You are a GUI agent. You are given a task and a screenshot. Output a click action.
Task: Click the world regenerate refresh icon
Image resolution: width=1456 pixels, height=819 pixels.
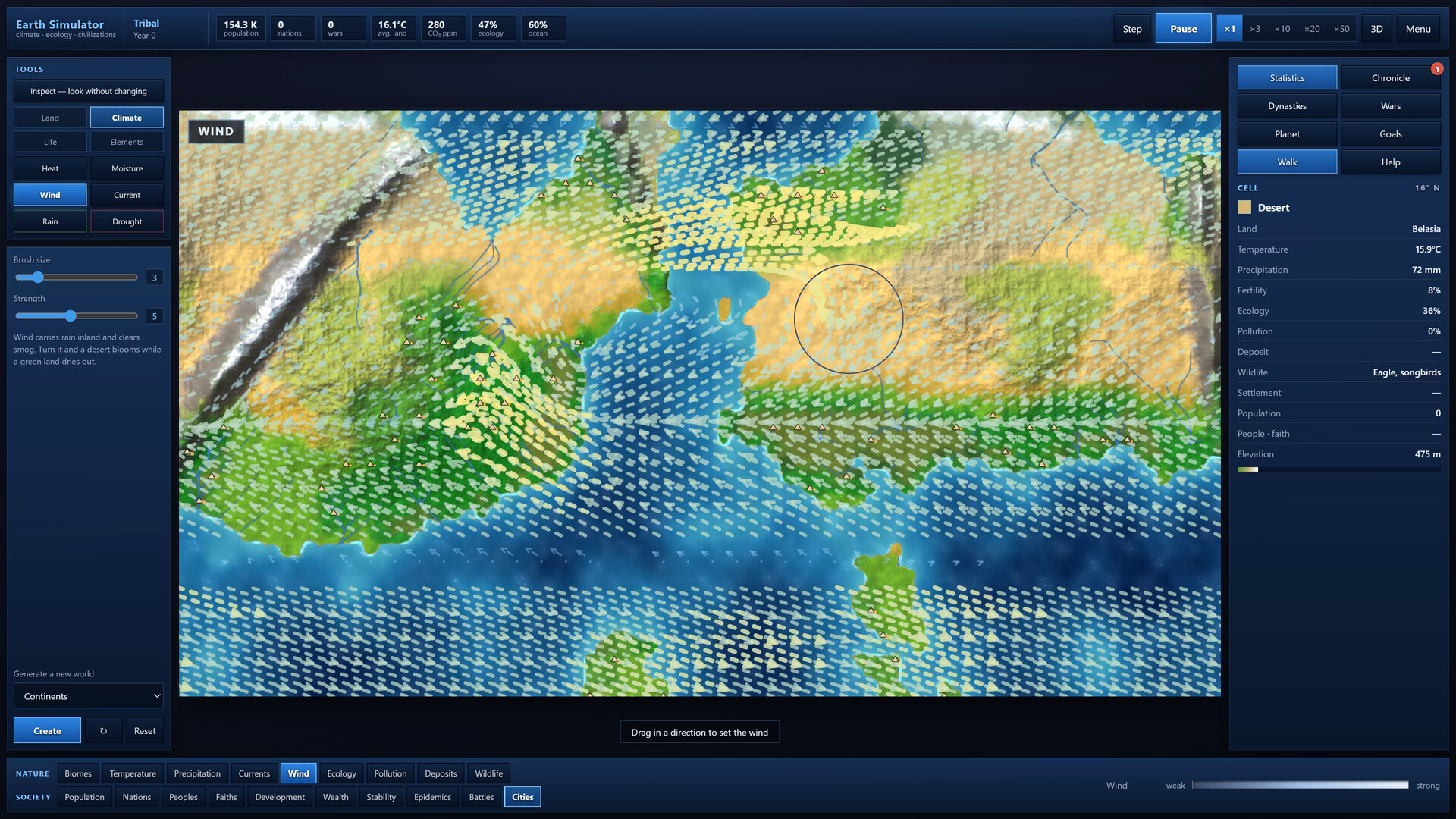click(103, 730)
